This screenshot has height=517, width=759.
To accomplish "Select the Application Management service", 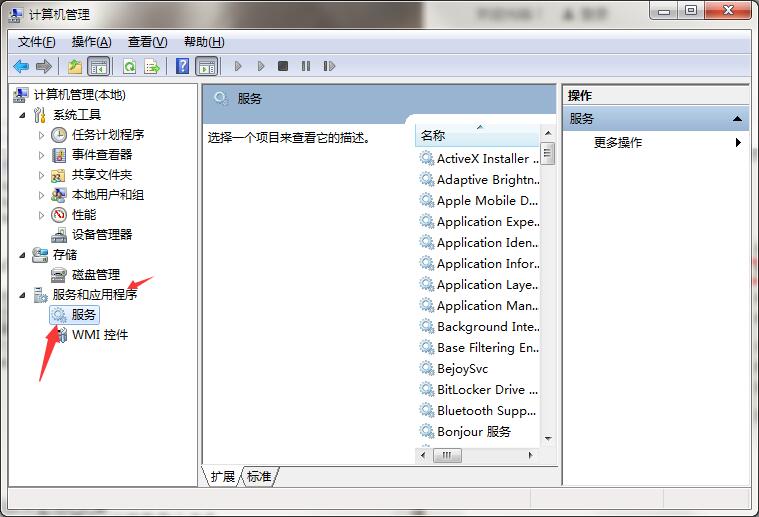I will click(479, 305).
